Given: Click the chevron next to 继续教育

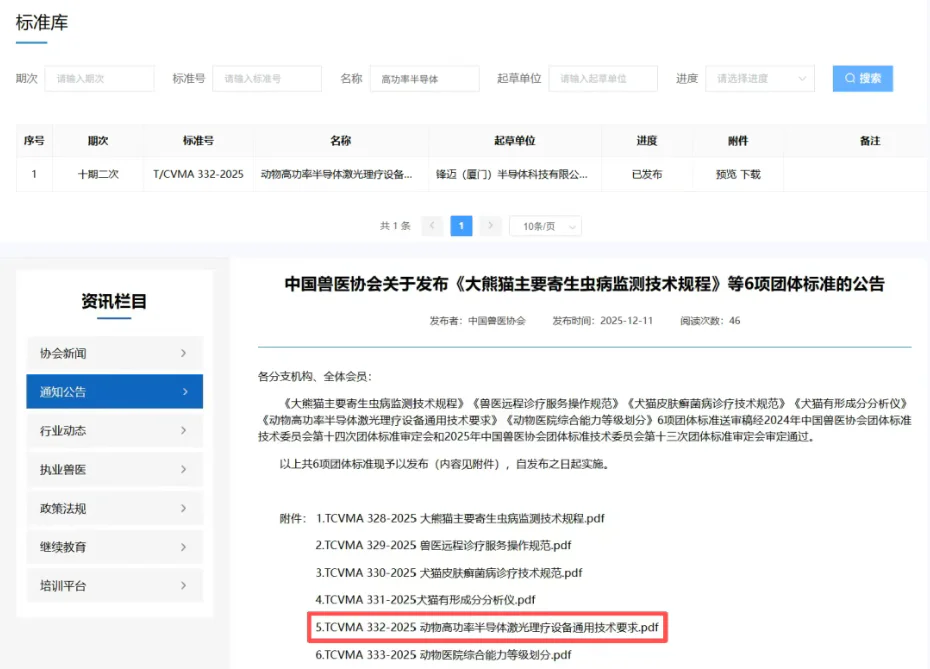Looking at the screenshot, I should pyautogui.click(x=183, y=547).
